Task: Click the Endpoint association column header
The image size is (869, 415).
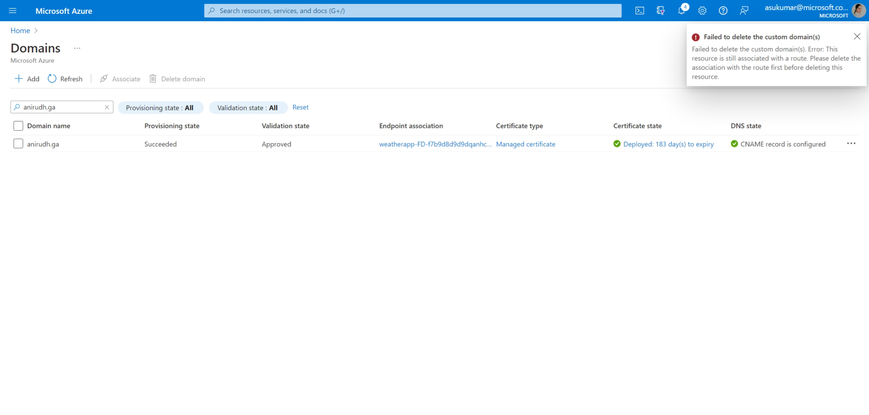Action: (x=411, y=126)
